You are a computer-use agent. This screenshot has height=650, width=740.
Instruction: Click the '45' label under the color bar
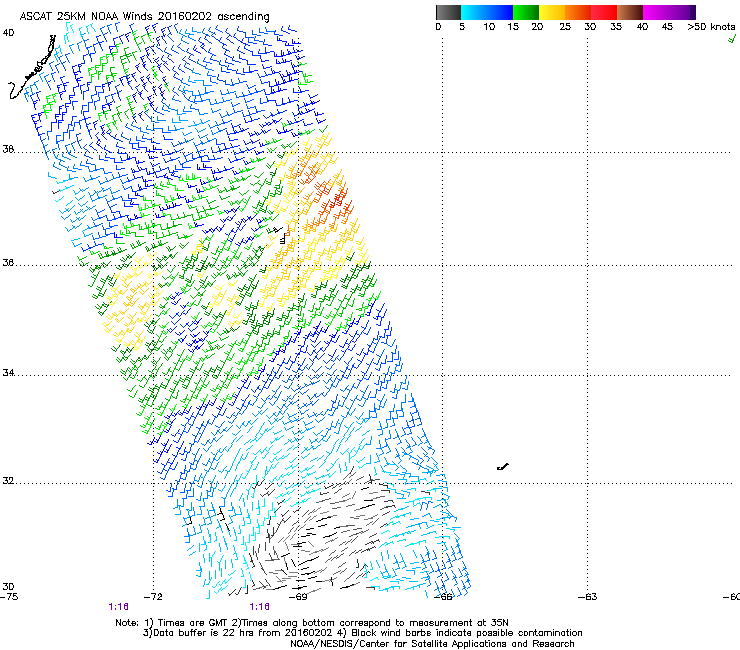coord(667,27)
